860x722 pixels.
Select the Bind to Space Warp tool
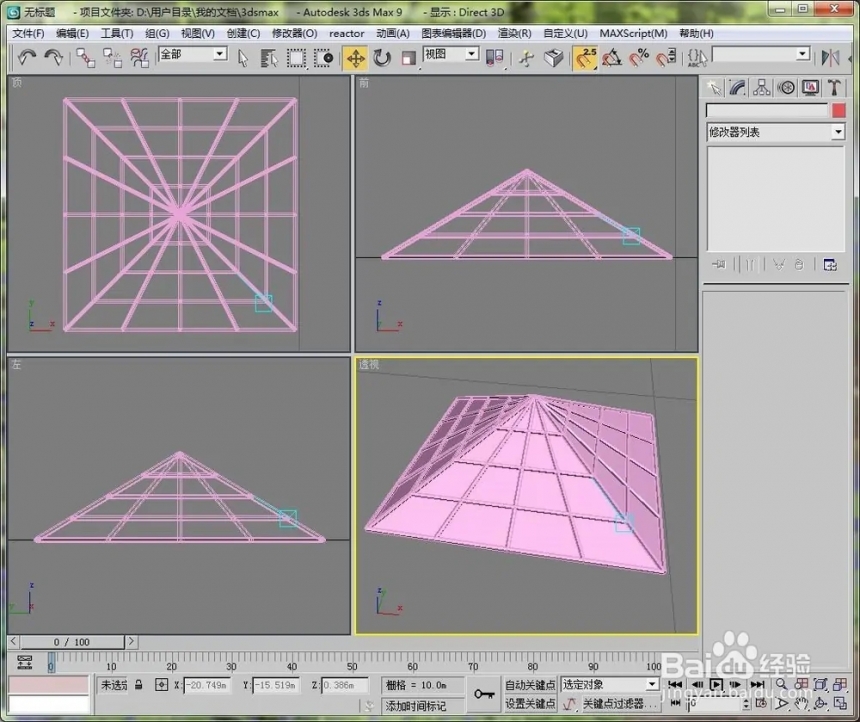(x=139, y=58)
